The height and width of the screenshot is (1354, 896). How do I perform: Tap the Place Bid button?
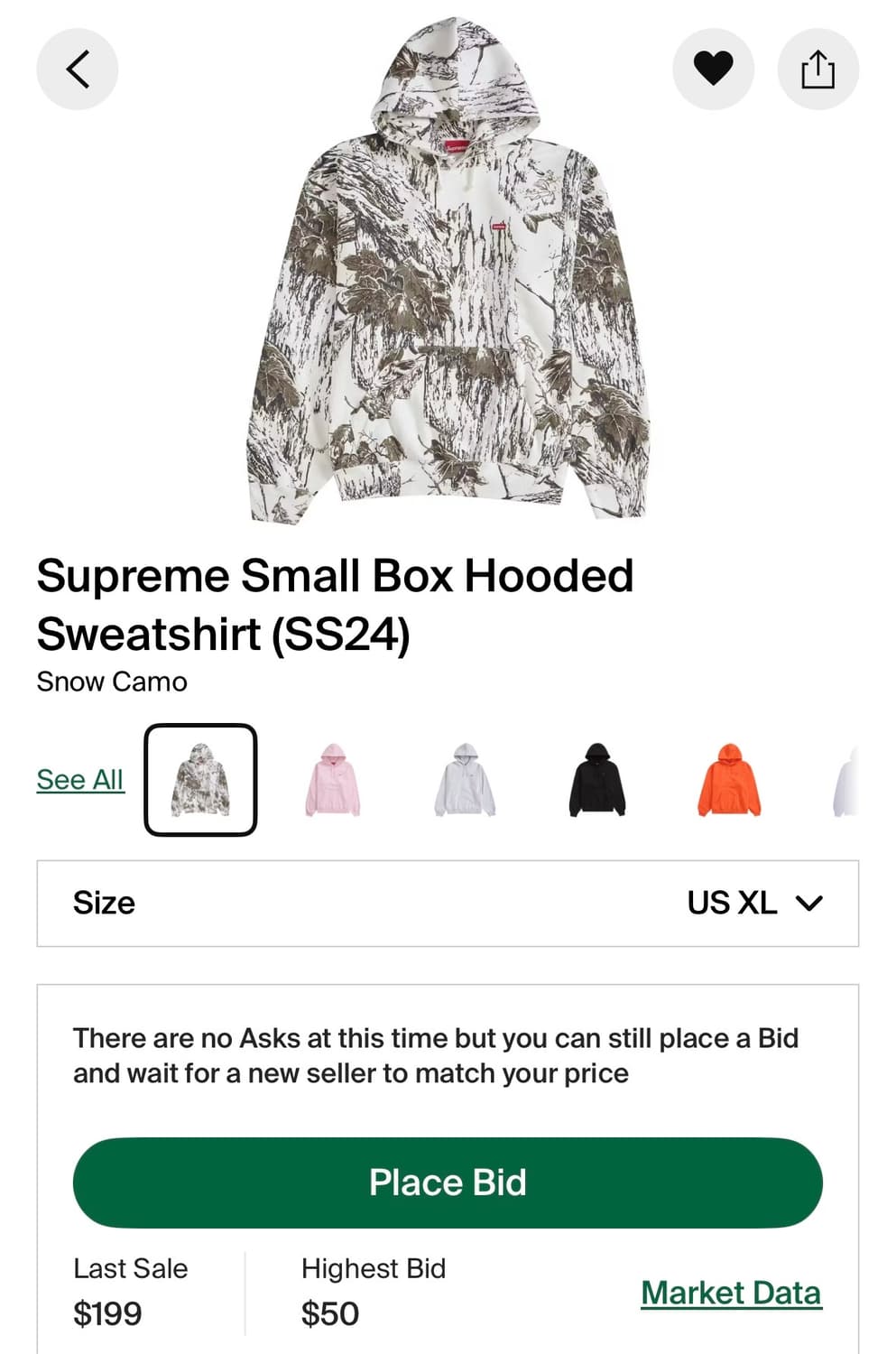(x=448, y=1182)
